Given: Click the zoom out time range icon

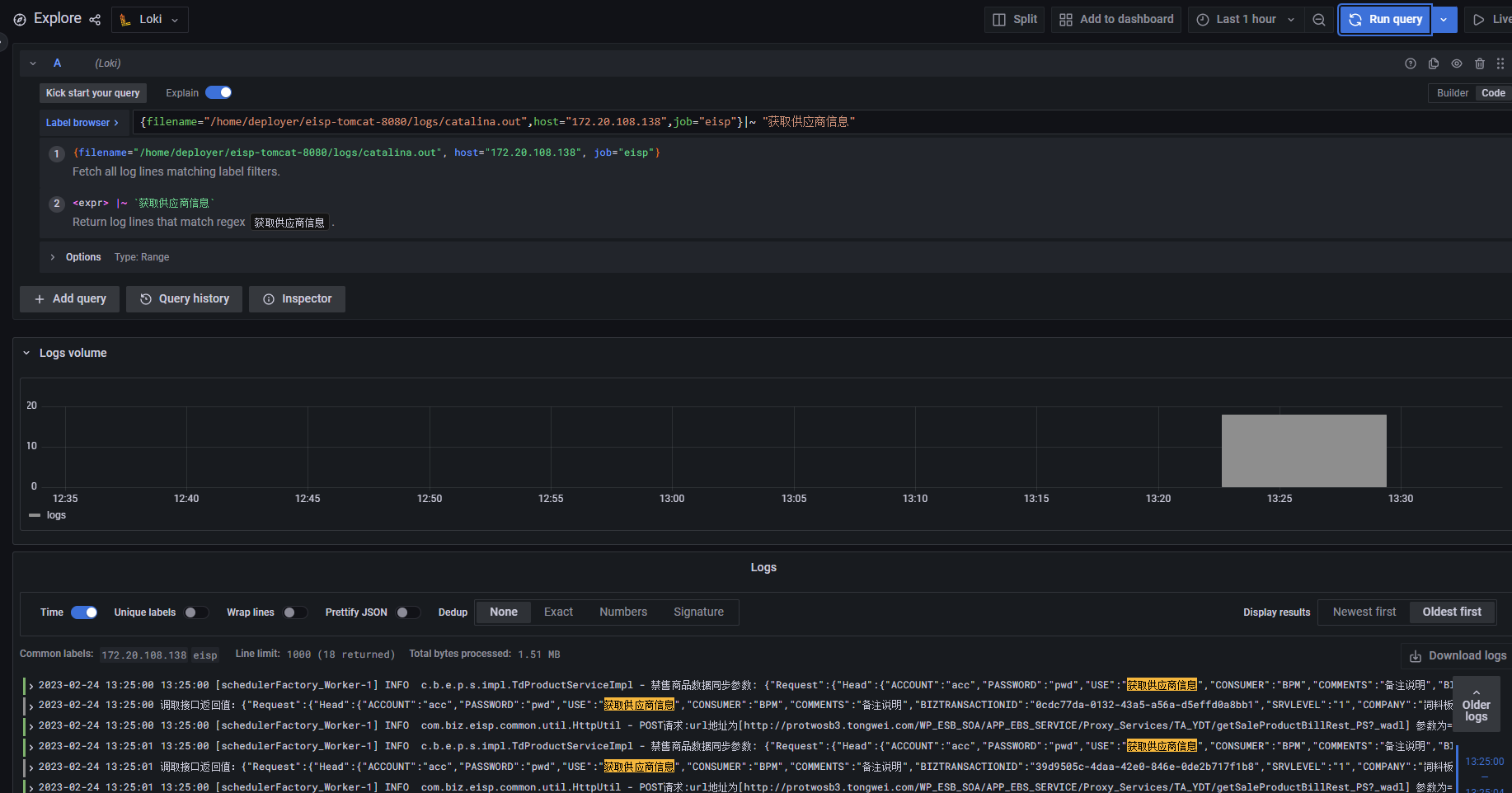Looking at the screenshot, I should (x=1319, y=20).
